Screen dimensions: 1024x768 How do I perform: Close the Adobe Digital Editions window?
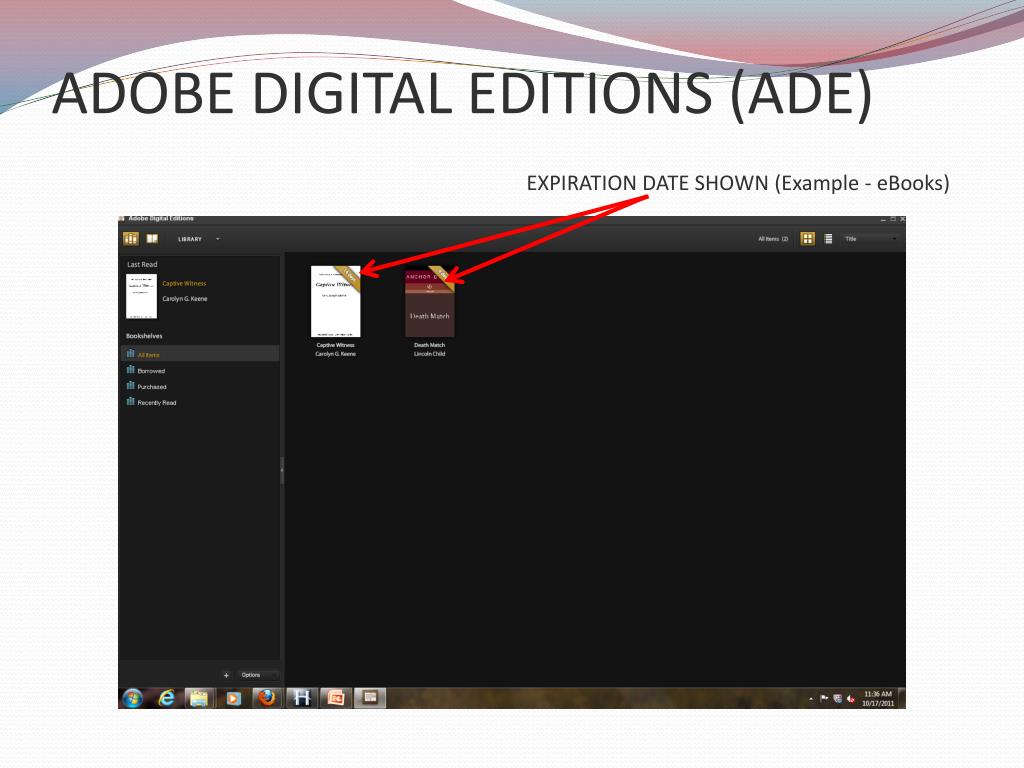tap(903, 219)
